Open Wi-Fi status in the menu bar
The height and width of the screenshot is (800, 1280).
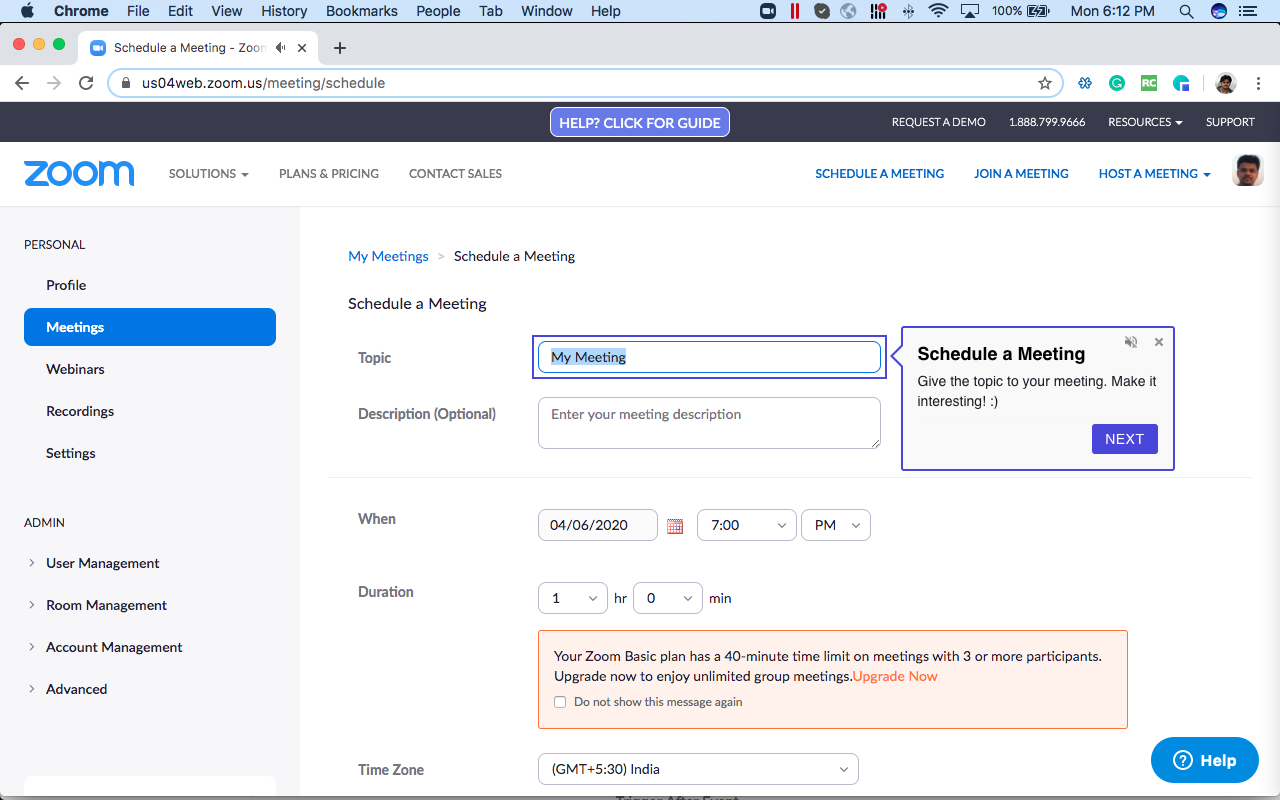click(x=938, y=11)
